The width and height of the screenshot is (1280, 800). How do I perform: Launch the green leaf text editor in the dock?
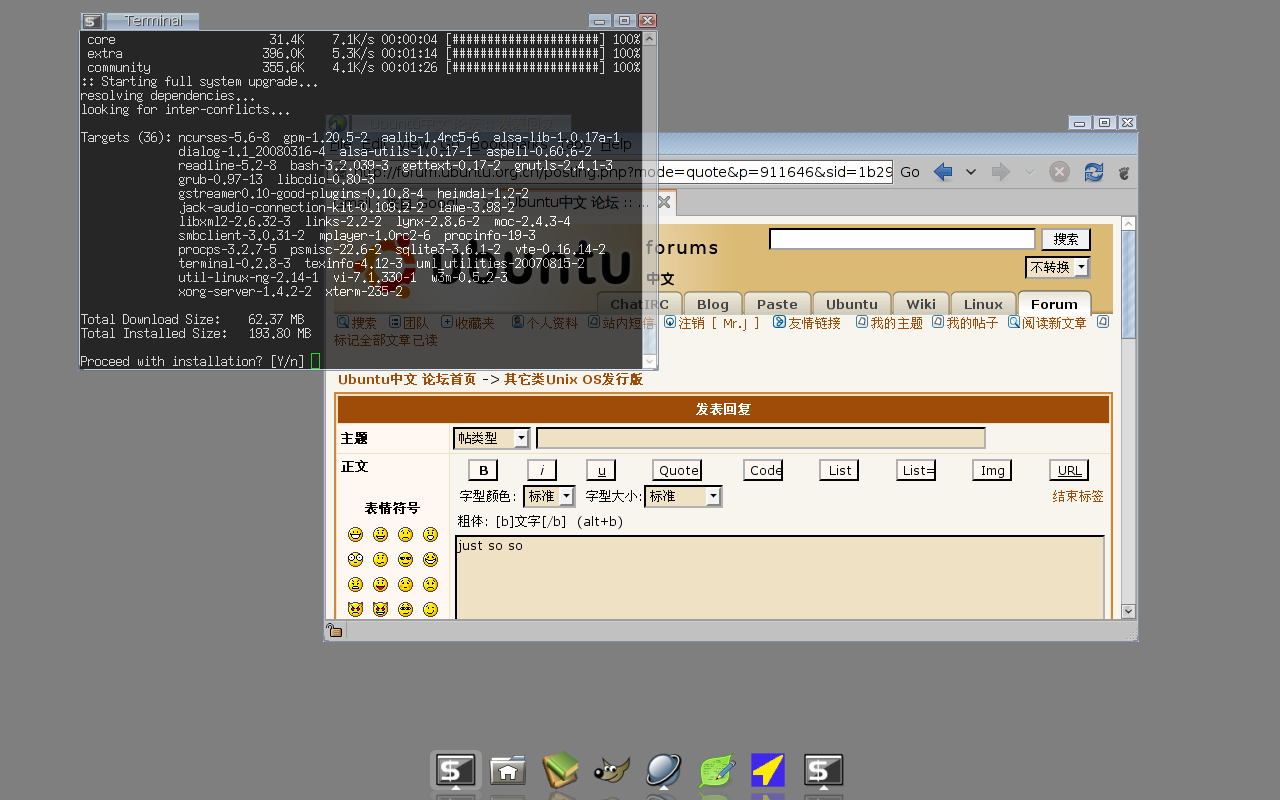717,771
